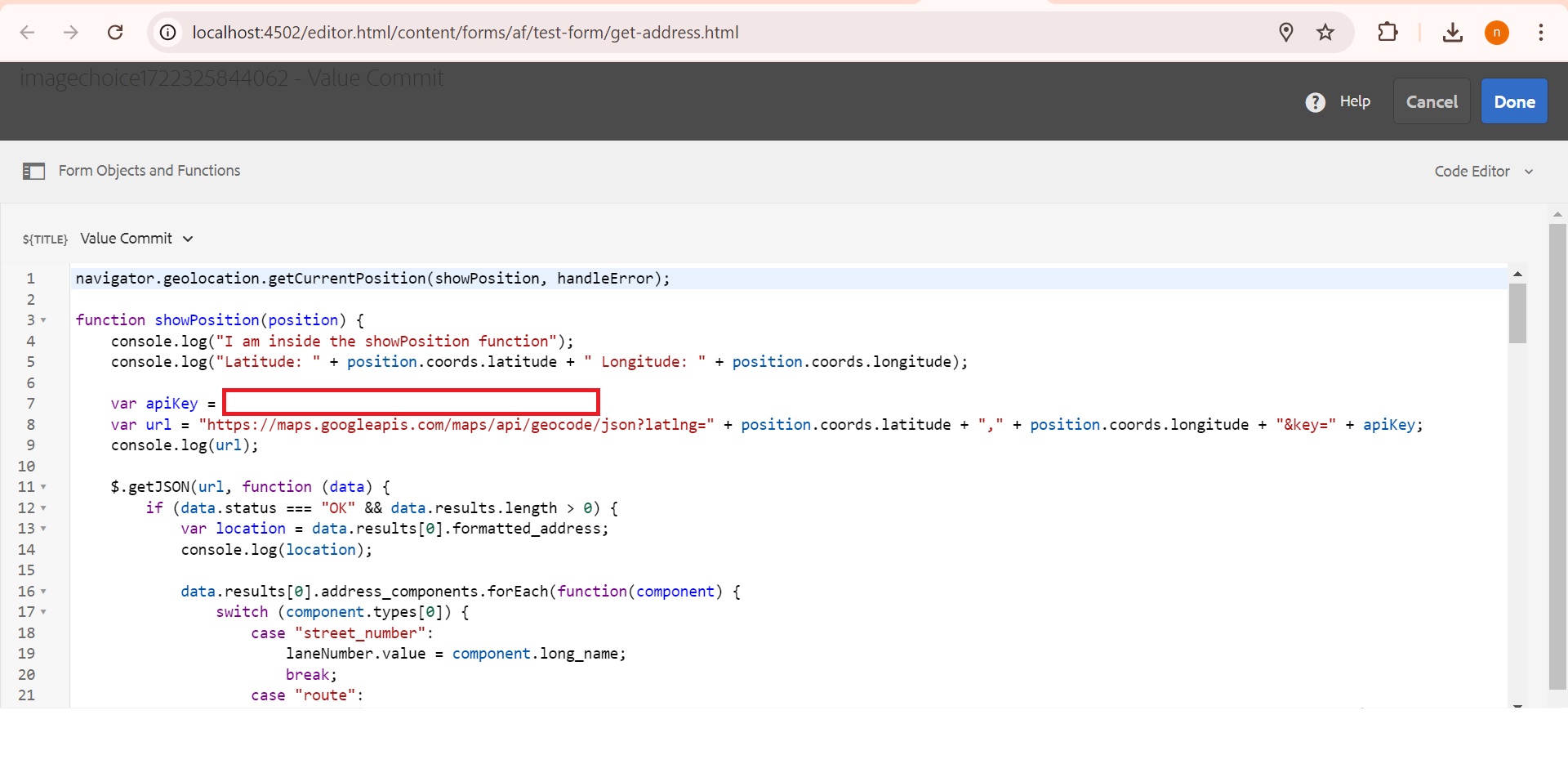Click 'Latitude: ' string on line 5

click(268, 362)
